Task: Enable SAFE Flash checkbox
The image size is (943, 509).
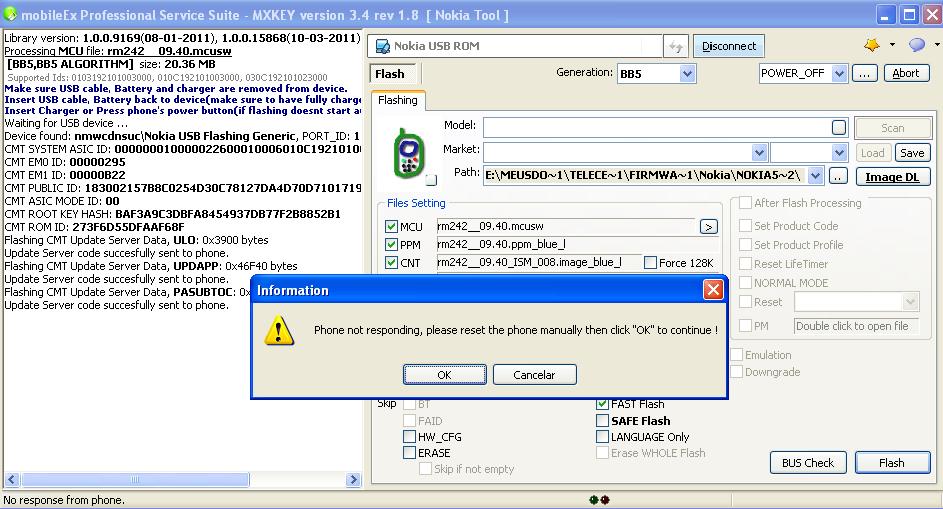Action: click(x=602, y=421)
